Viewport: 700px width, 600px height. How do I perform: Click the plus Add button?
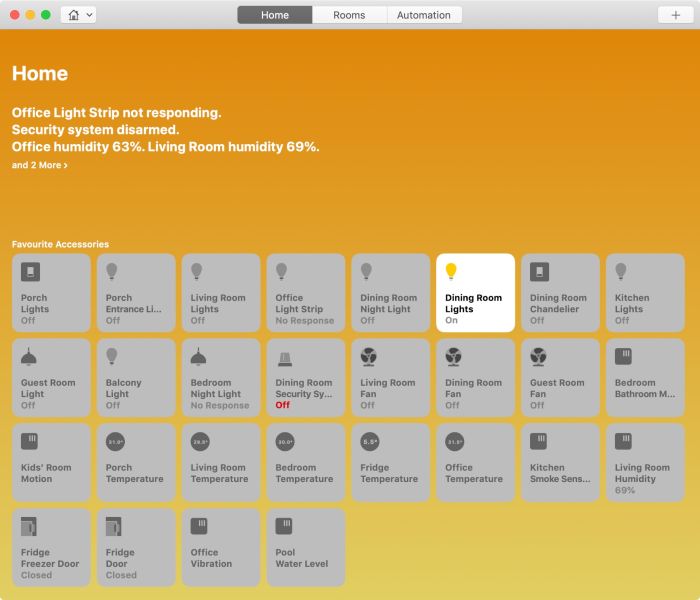point(675,15)
